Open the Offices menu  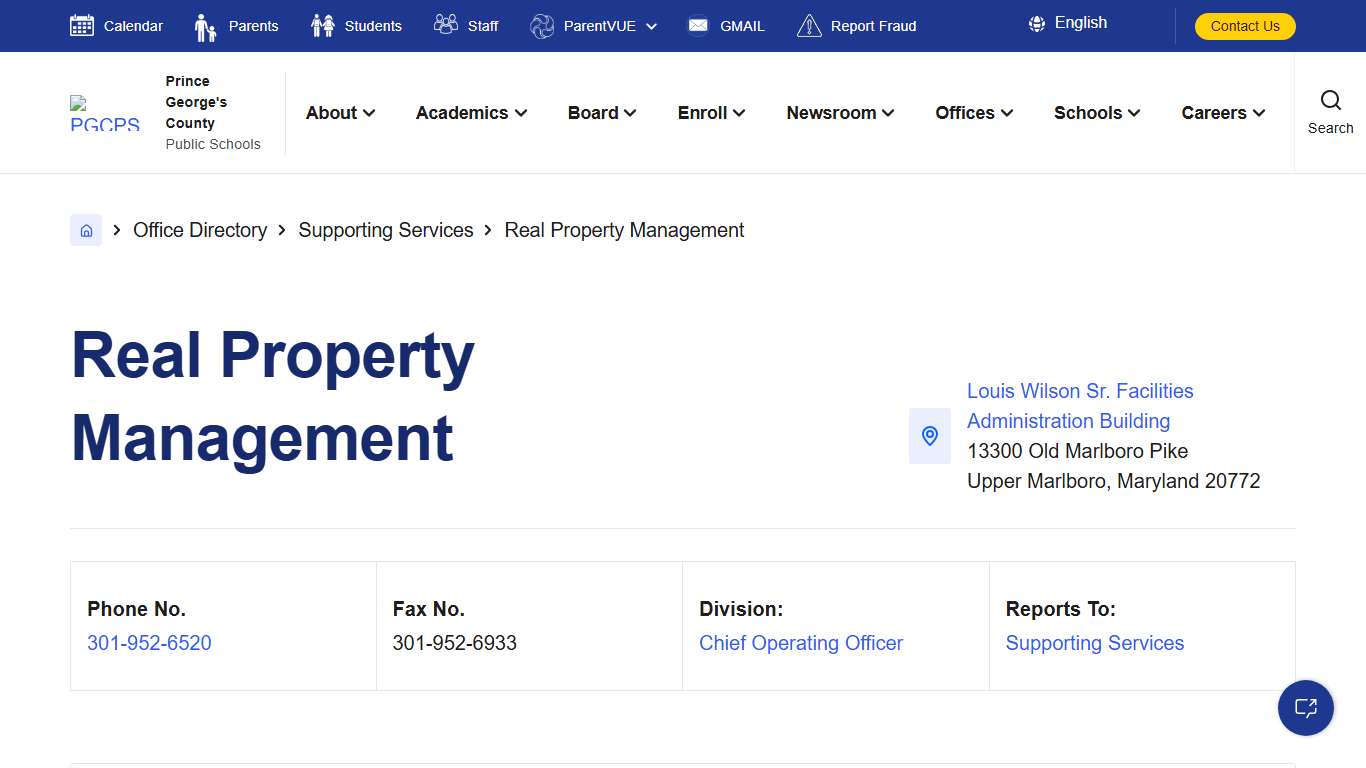(972, 113)
